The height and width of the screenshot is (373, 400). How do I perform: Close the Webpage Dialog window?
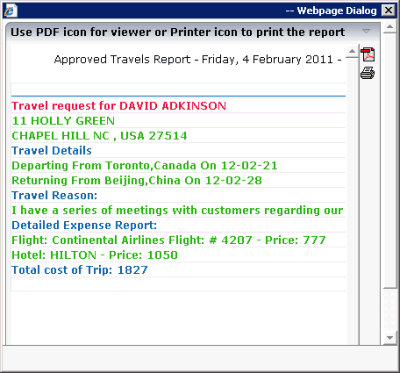[388, 11]
